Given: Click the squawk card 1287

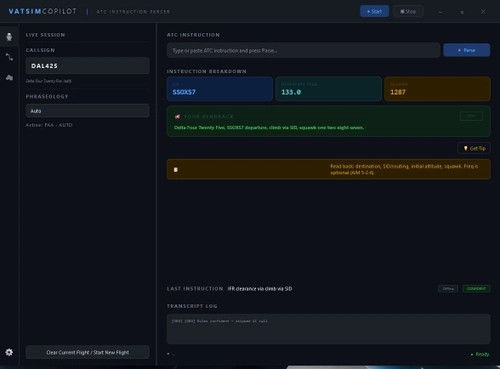Looking at the screenshot, I should tap(437, 89).
